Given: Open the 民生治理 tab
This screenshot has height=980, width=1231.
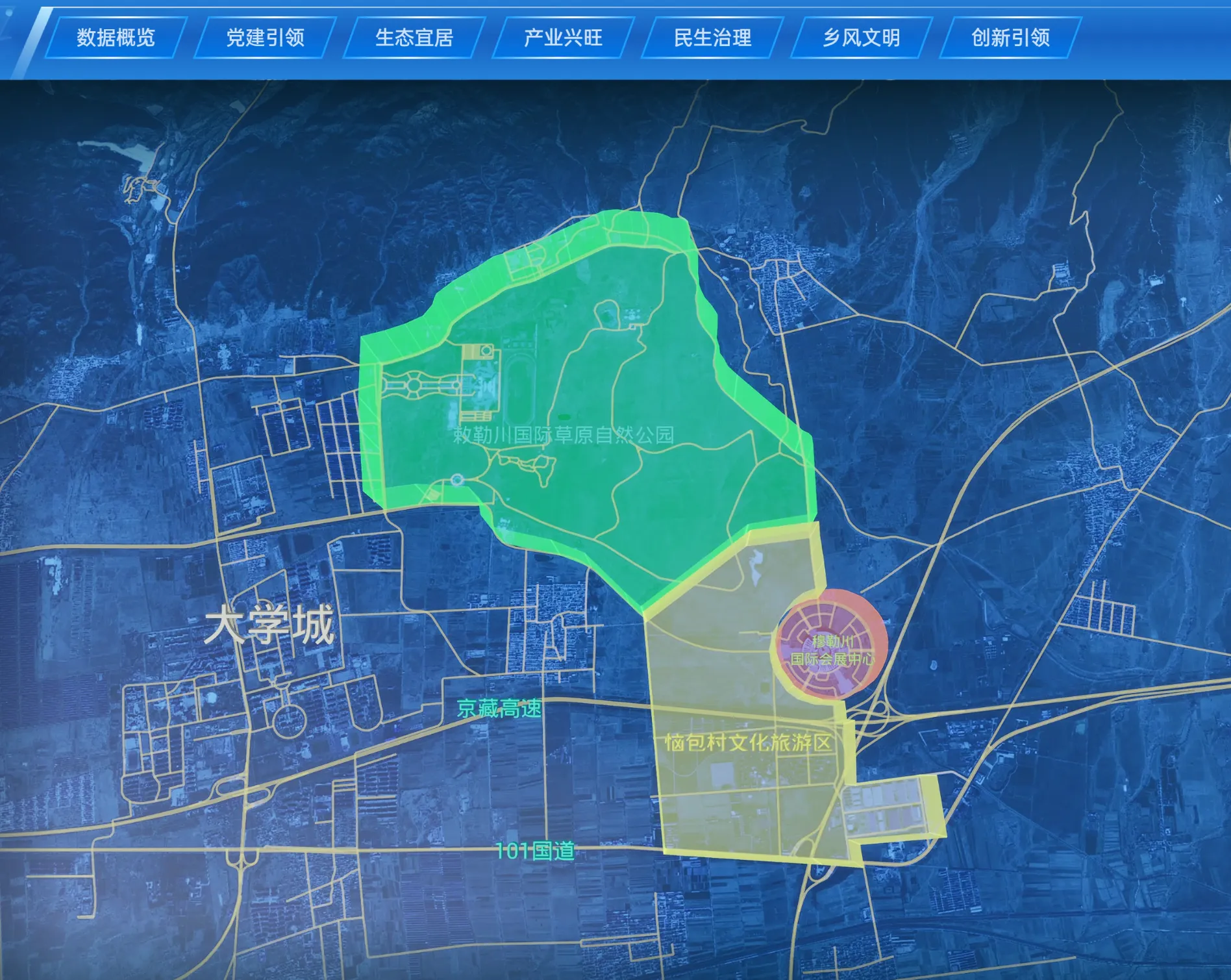Looking at the screenshot, I should [x=713, y=38].
